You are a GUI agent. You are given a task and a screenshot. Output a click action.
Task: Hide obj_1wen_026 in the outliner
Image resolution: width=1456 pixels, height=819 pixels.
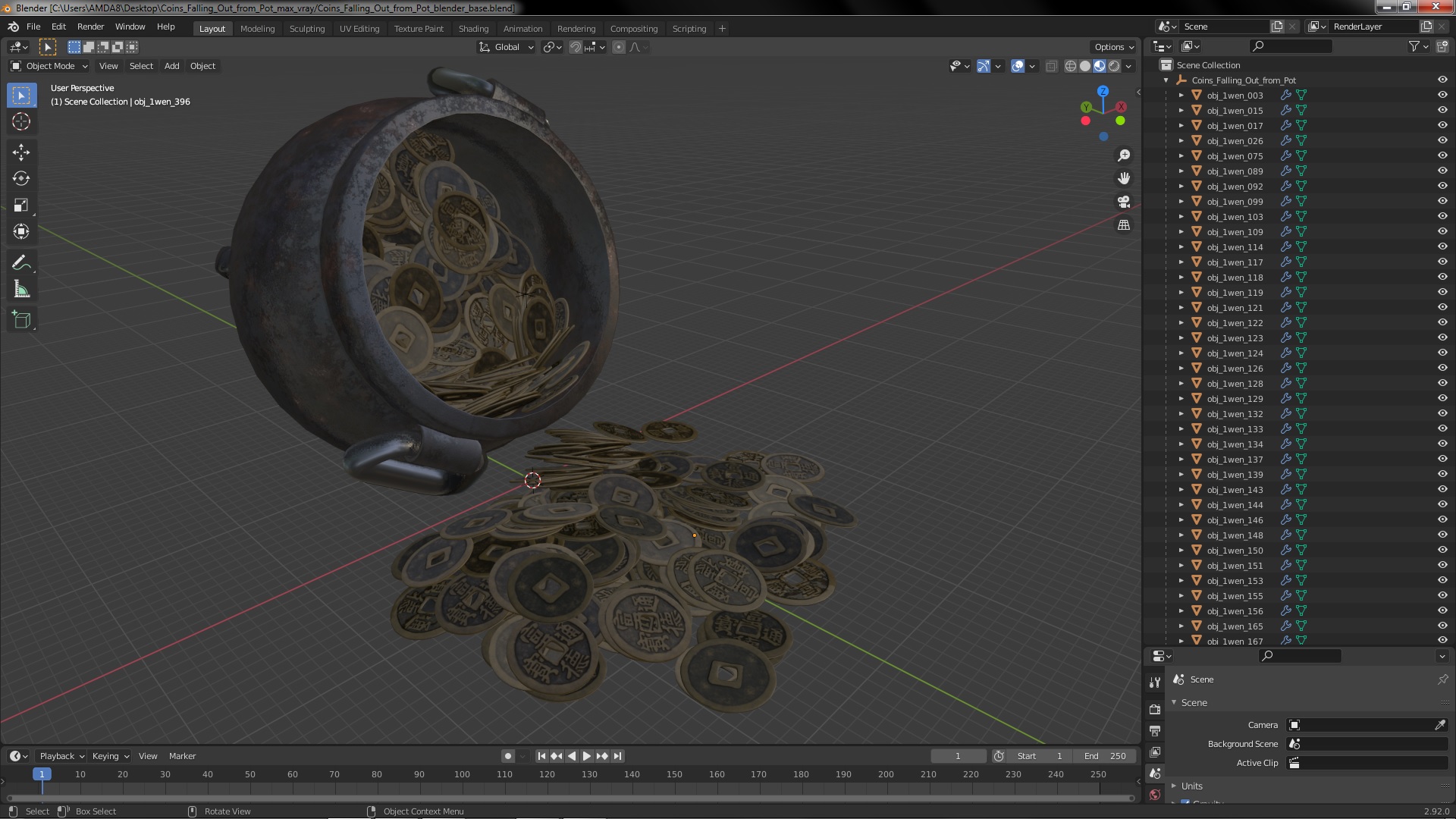pyautogui.click(x=1442, y=141)
